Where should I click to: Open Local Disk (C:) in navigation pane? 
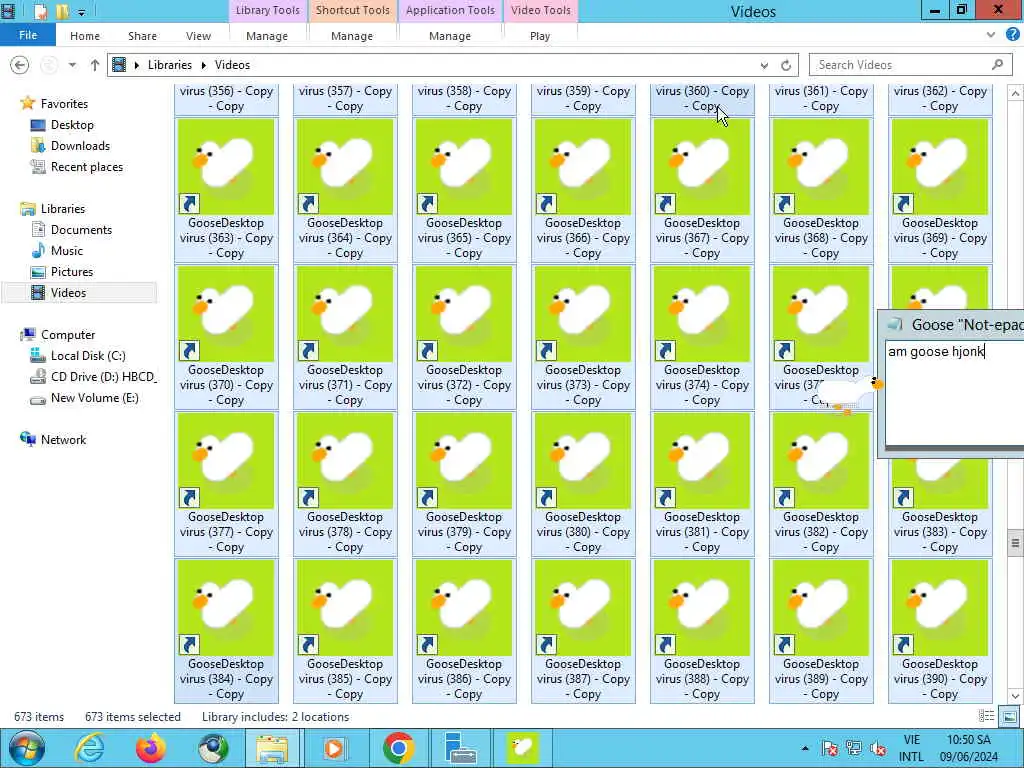point(88,355)
